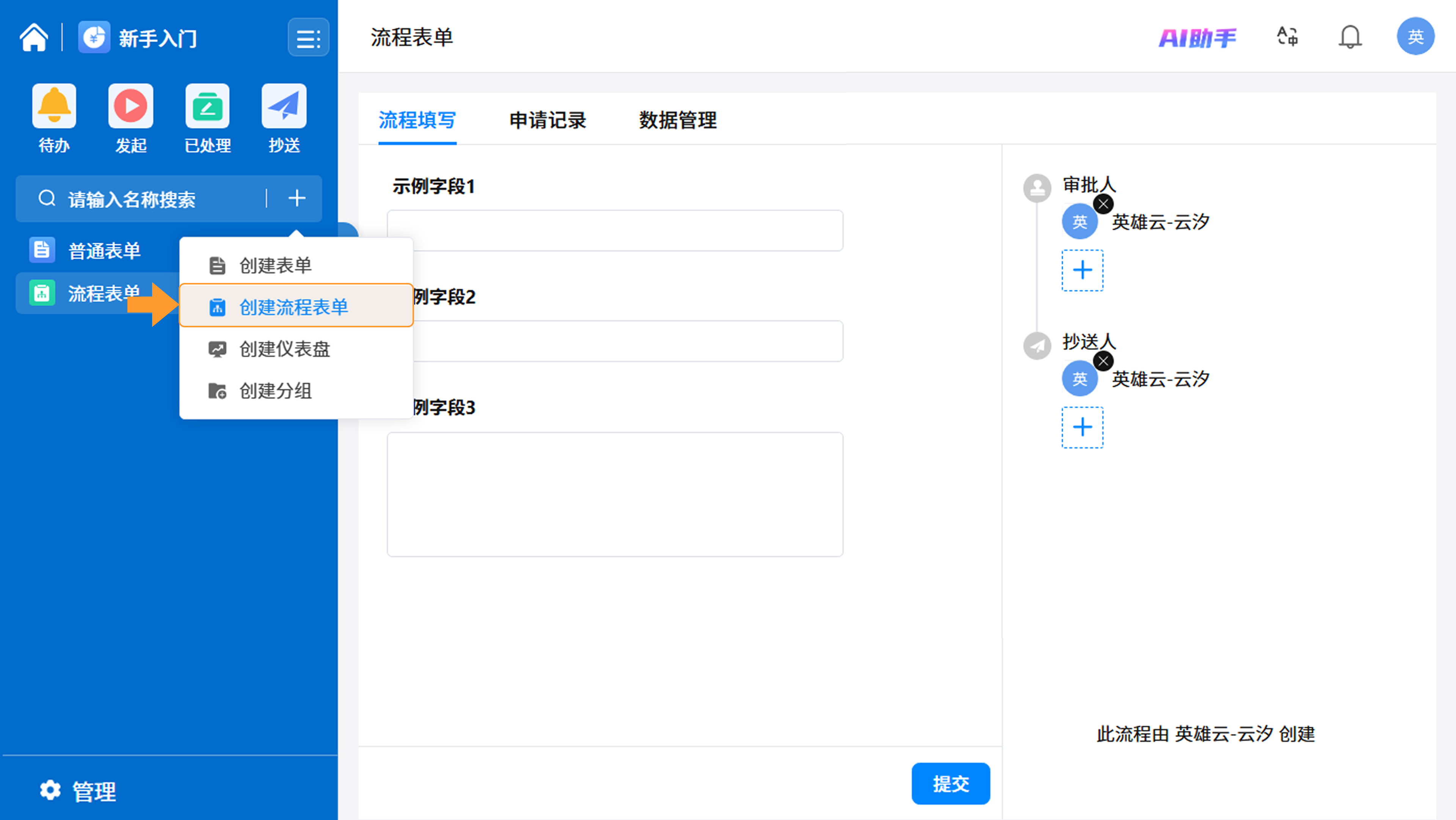Open user avatar 英 in header
The width and height of the screenshot is (1456, 820).
point(1415,37)
